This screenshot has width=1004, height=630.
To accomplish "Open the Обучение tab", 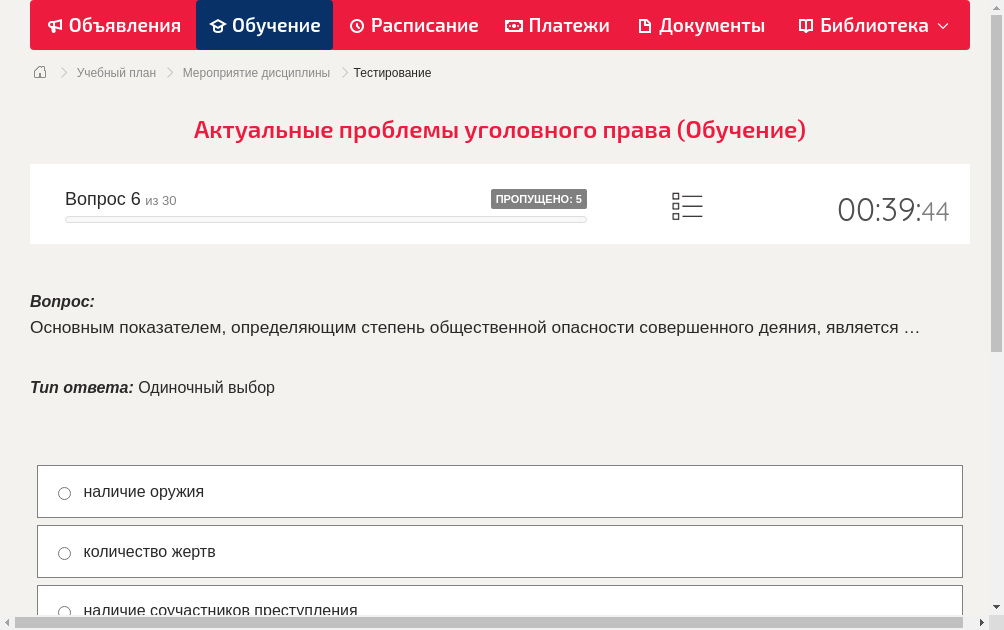I will (264, 25).
